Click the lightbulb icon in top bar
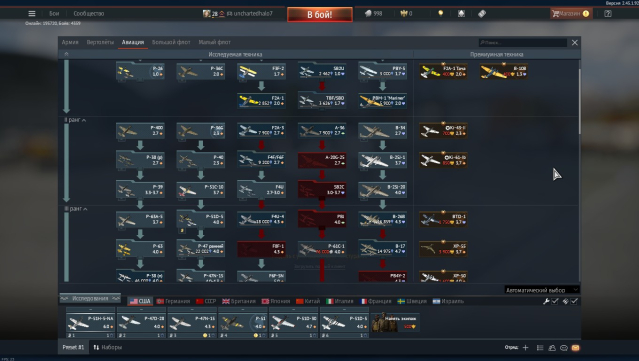 [x=441, y=13]
